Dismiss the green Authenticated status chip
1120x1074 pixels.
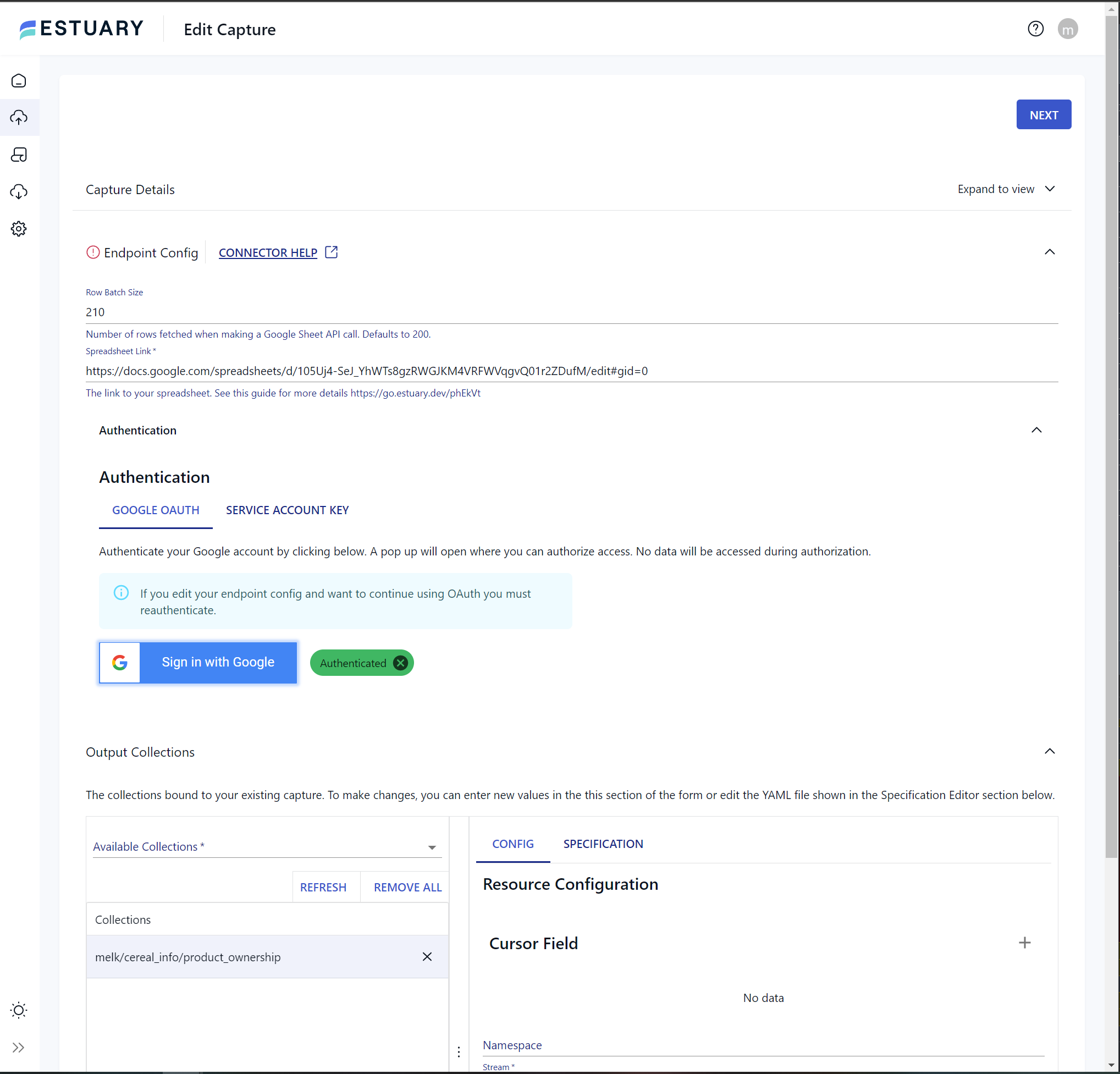point(400,663)
